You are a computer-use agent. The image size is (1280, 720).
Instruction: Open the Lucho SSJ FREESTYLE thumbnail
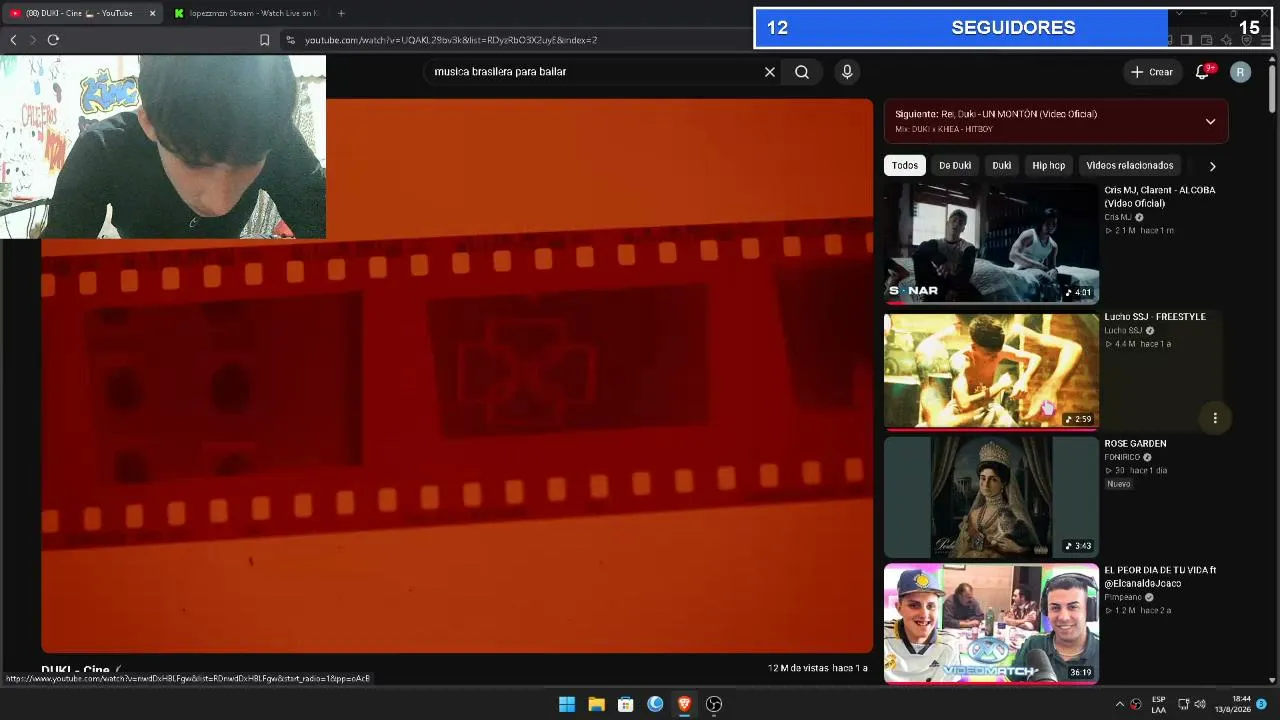point(991,371)
